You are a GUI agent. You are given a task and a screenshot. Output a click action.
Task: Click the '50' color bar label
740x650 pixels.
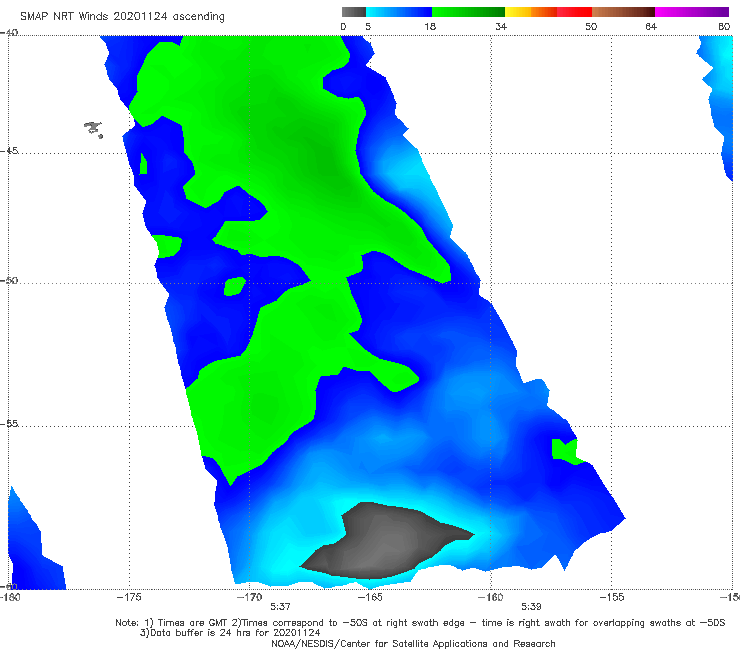[591, 26]
